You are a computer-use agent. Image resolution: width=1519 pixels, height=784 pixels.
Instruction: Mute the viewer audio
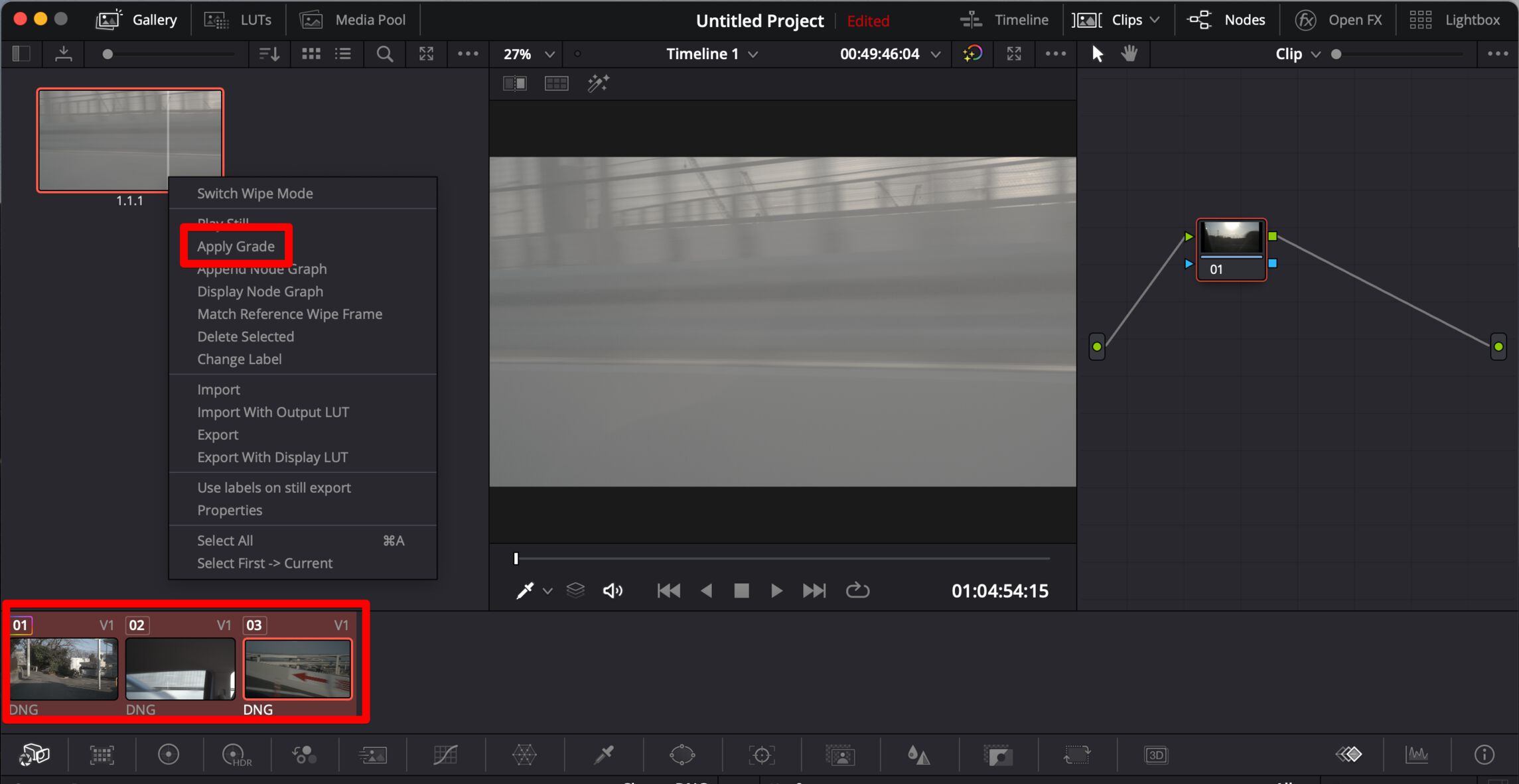(612, 590)
